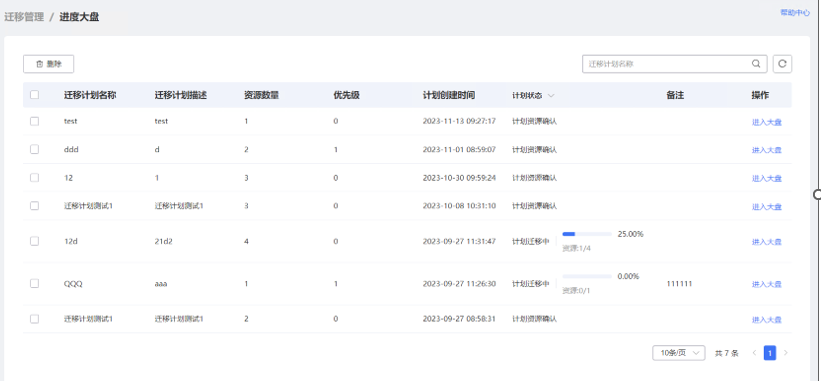
Task: Select the checkbox for plan 12
Action: [x=35, y=177]
